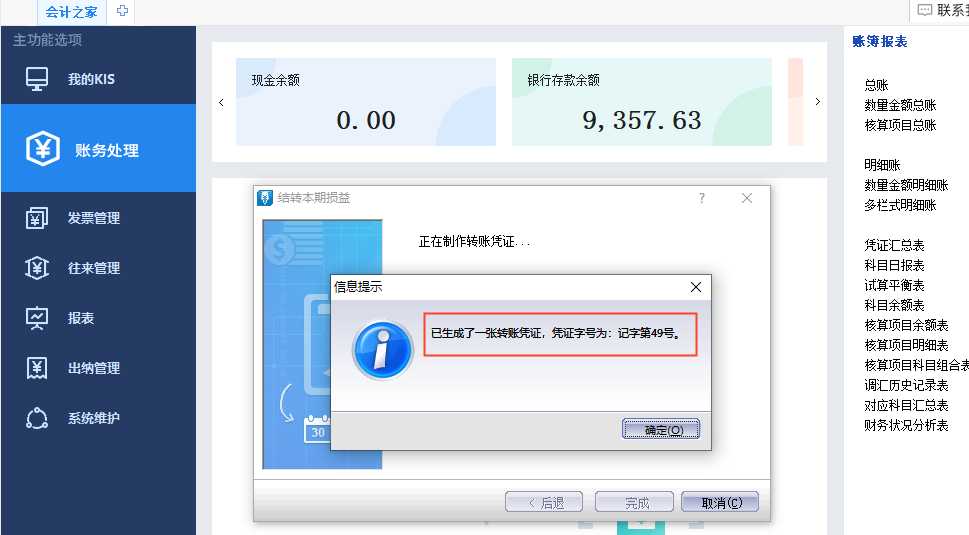Click the blue information icon in dialog
969x535 pixels.
tap(383, 350)
